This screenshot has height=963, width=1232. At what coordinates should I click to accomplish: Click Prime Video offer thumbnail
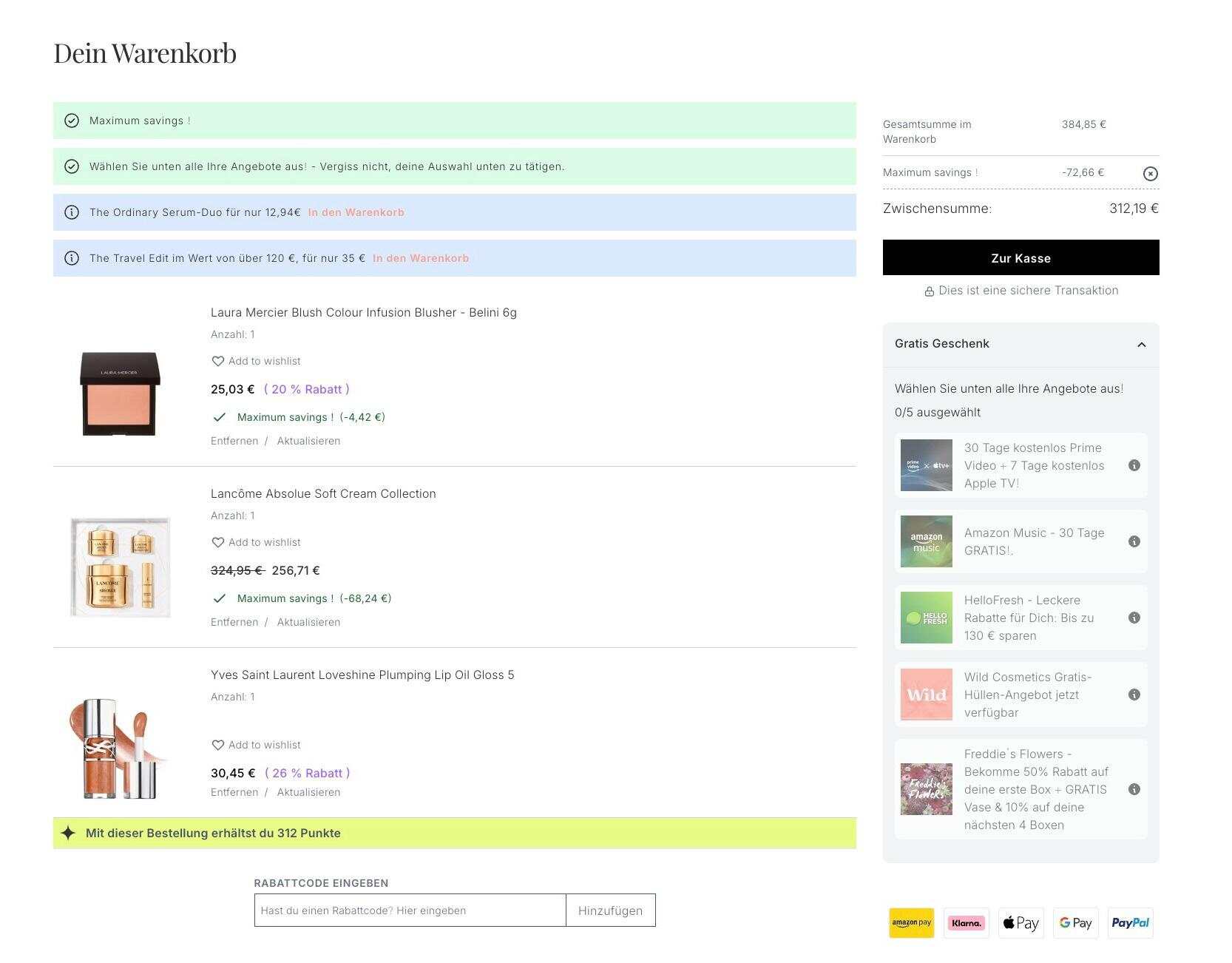point(926,465)
